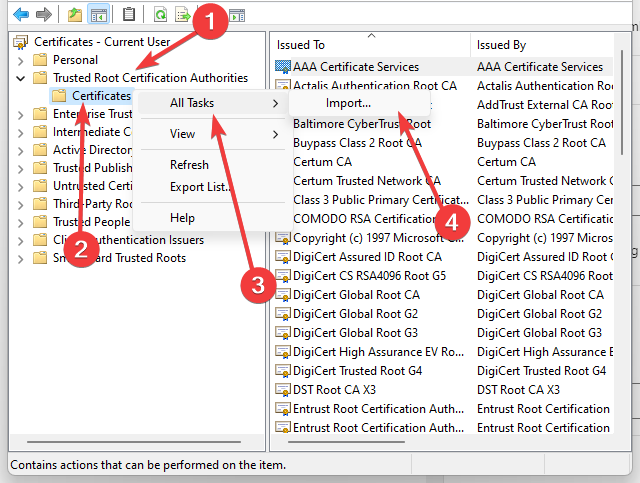Click the Refresh toolbar icon
The width and height of the screenshot is (640, 483).
[160, 15]
